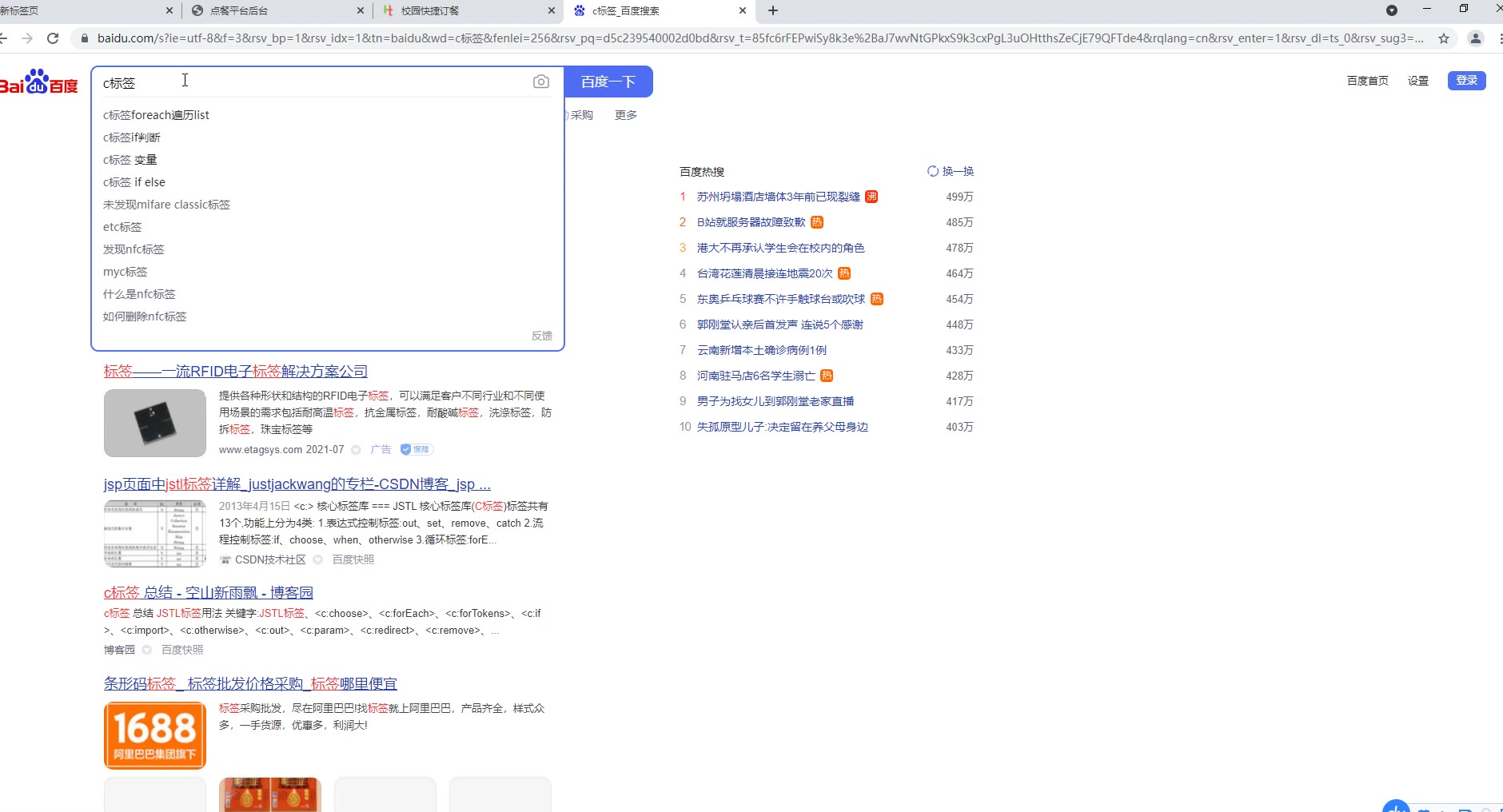
Task: Switch to the 校园快捷订餐 tab
Action: pos(468,10)
